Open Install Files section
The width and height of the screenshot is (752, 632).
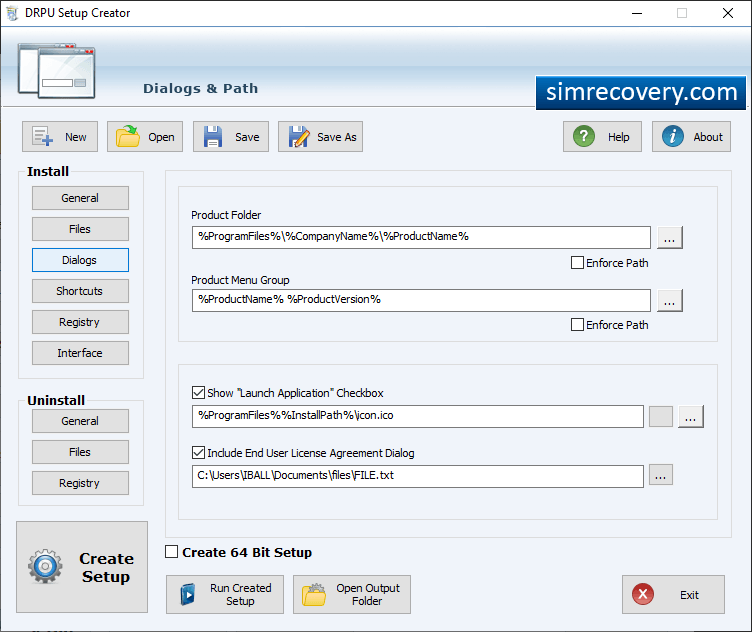tap(80, 229)
